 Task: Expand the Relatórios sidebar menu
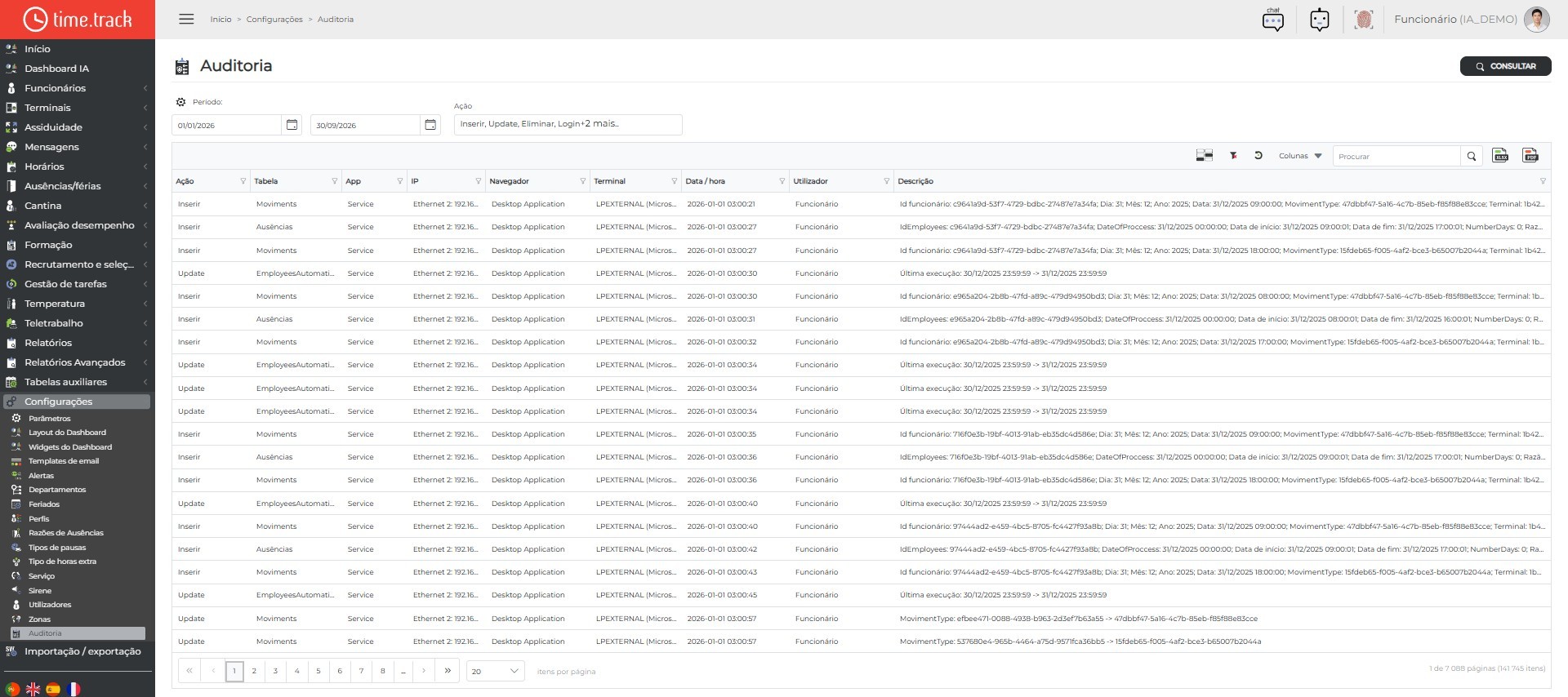coord(78,343)
